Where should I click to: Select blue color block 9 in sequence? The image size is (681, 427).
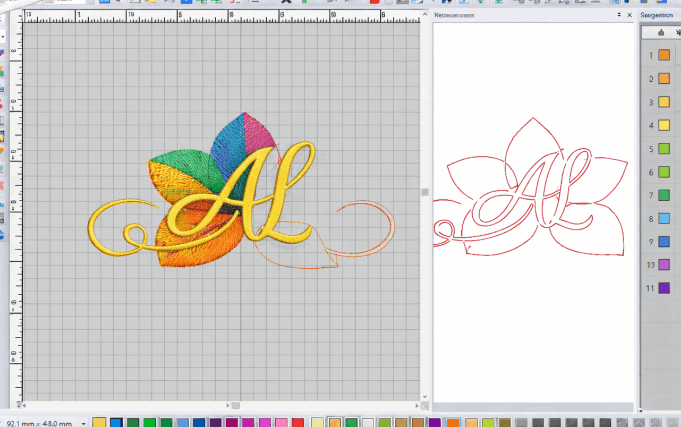(x=663, y=242)
